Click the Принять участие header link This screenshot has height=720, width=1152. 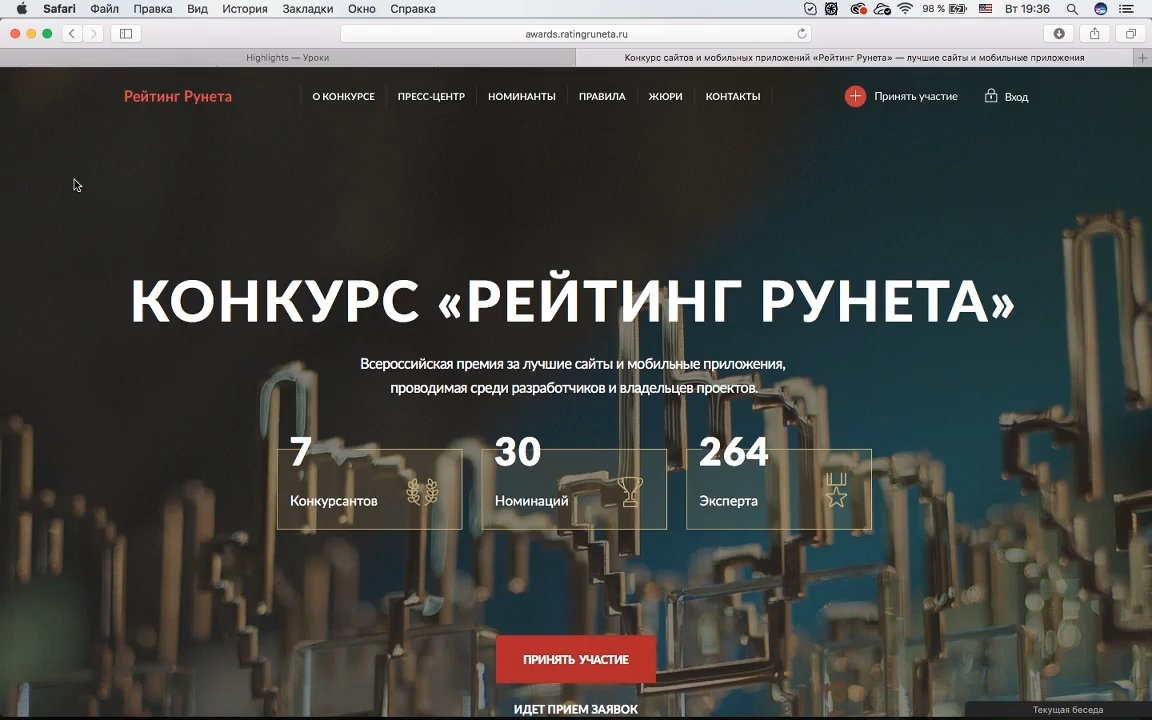(x=915, y=96)
